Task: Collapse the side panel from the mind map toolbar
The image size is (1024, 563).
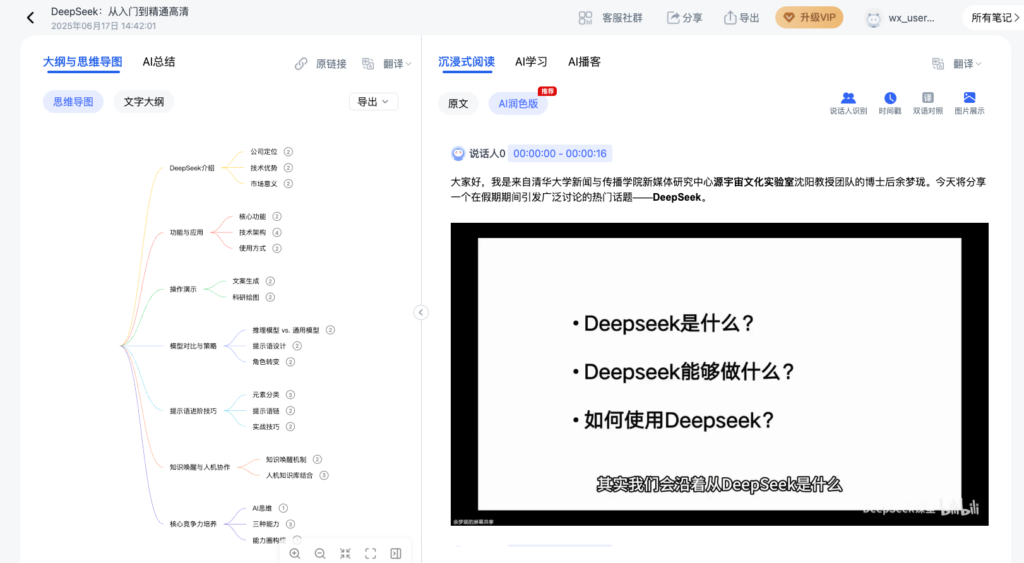Action: point(396,553)
